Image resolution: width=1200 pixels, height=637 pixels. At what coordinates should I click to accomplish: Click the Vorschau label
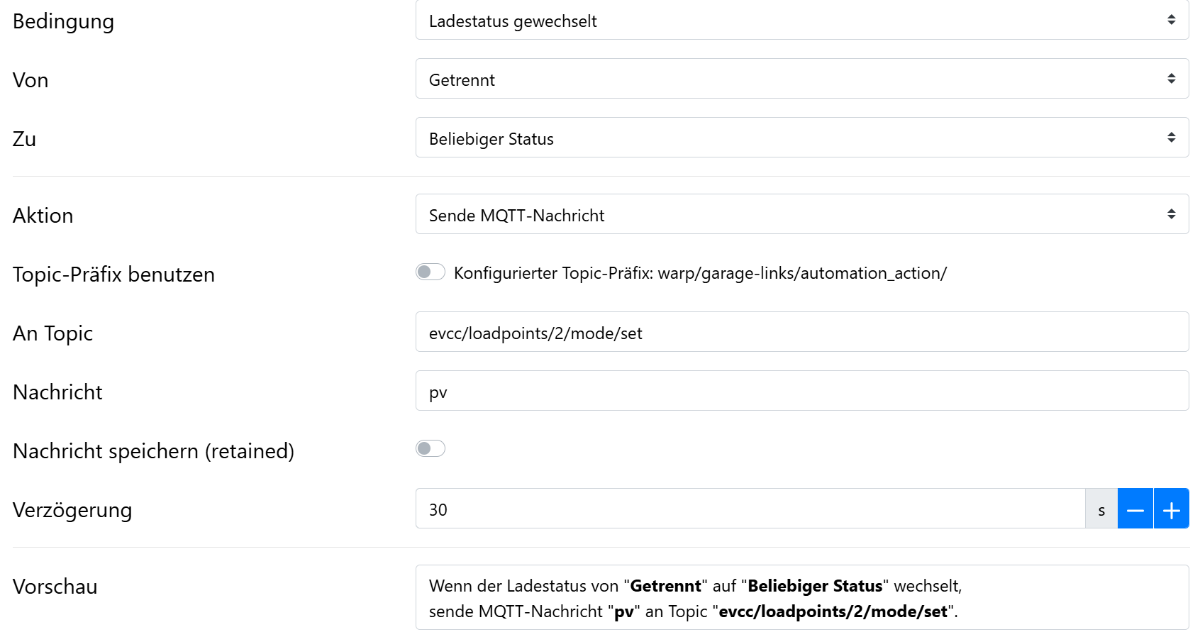point(55,586)
